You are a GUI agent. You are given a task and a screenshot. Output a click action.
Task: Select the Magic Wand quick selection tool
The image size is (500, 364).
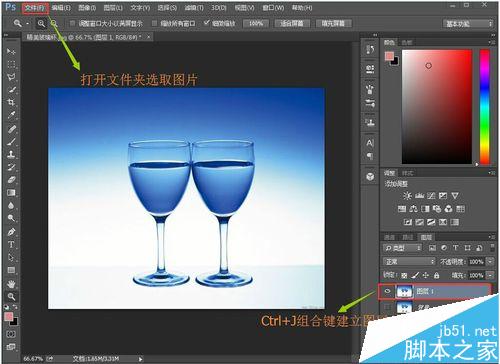pyautogui.click(x=11, y=90)
